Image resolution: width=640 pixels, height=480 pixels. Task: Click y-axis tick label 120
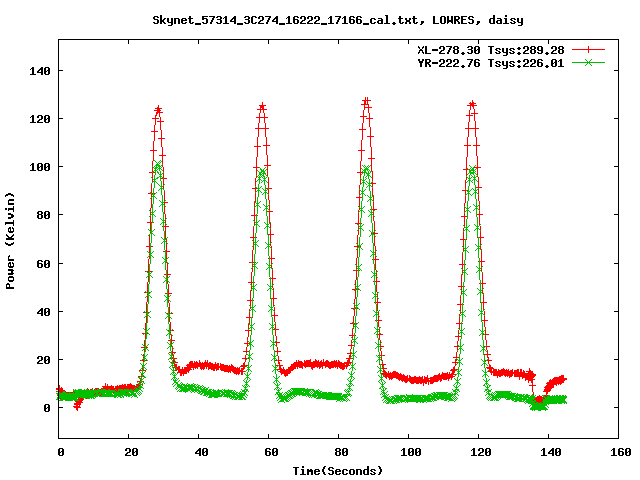(x=40, y=119)
